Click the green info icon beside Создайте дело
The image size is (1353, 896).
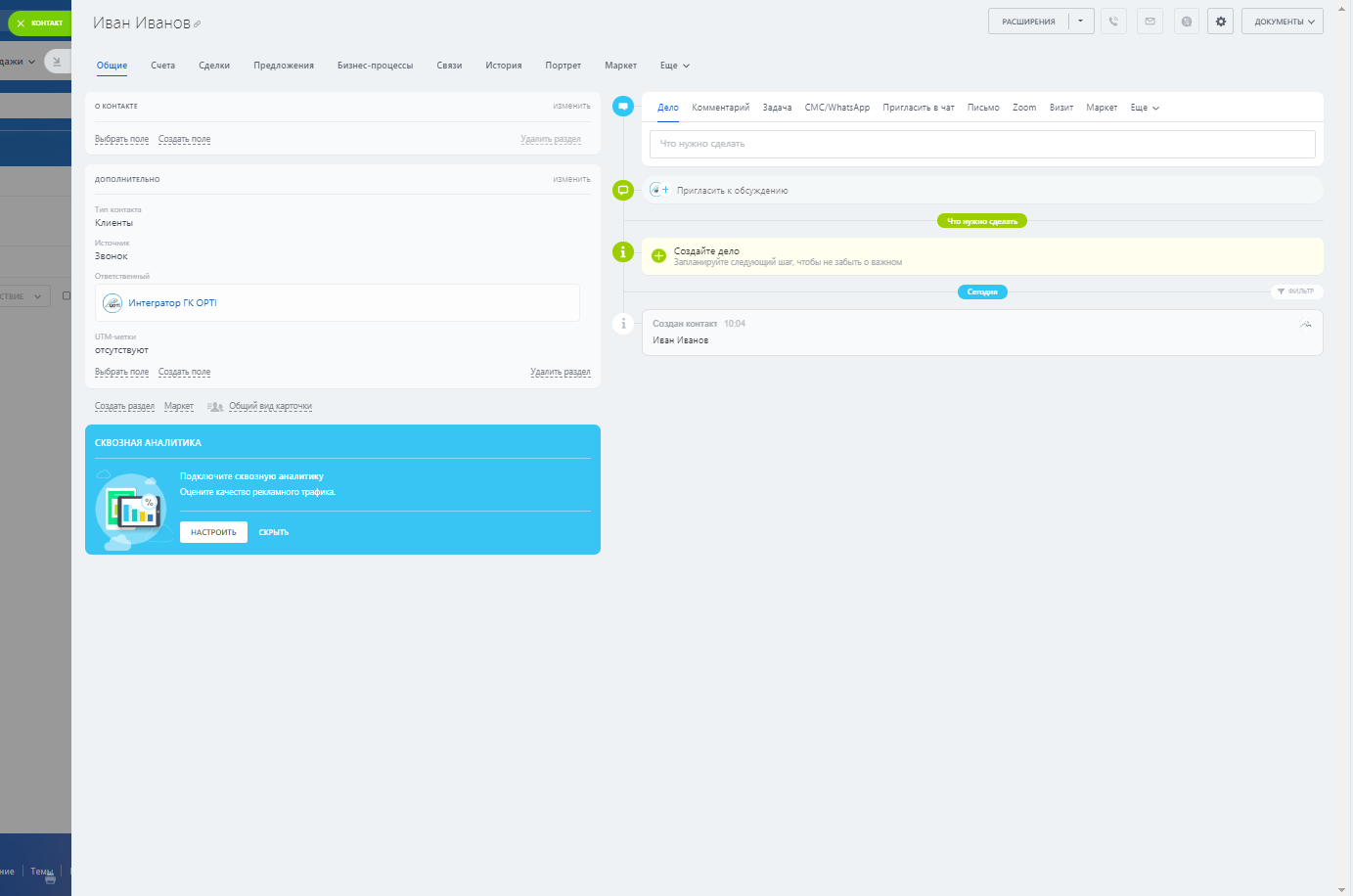tap(623, 251)
